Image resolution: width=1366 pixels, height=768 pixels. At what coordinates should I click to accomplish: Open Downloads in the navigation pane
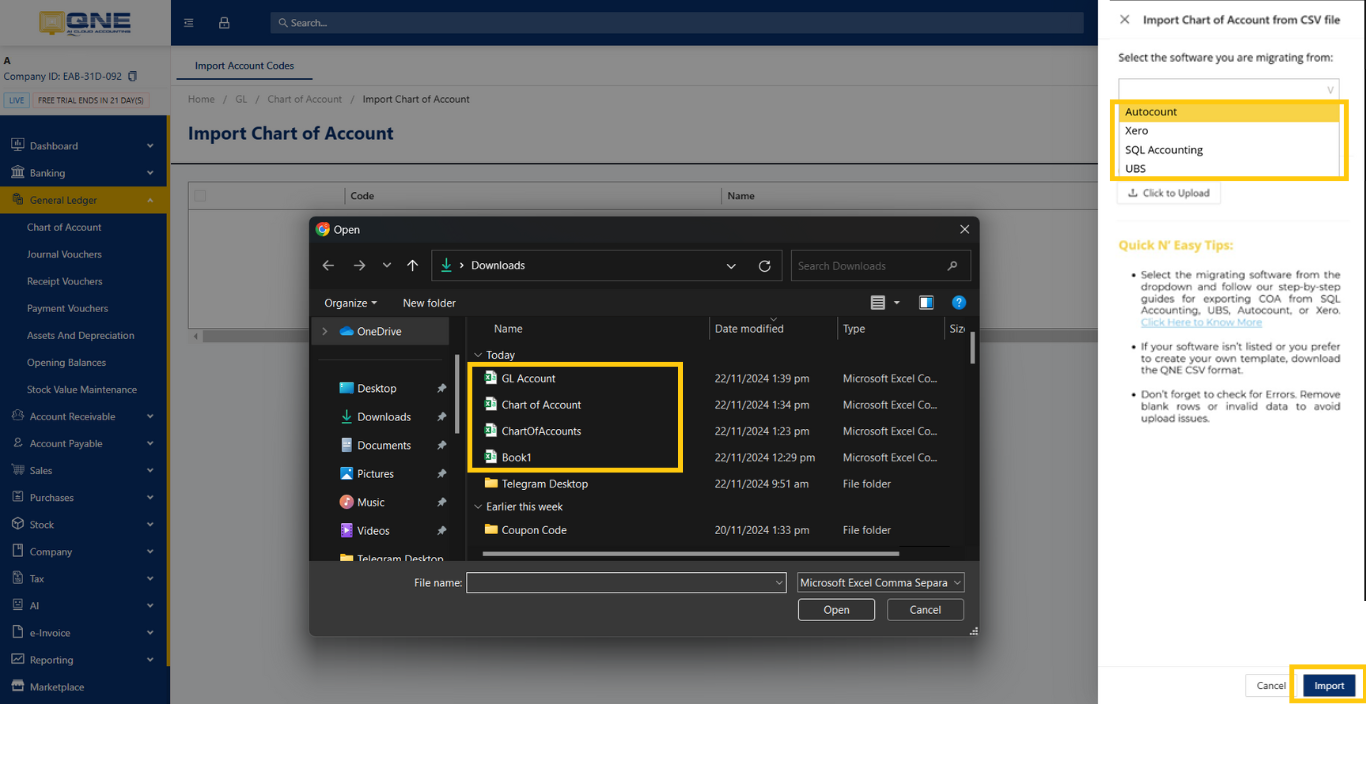pos(384,417)
